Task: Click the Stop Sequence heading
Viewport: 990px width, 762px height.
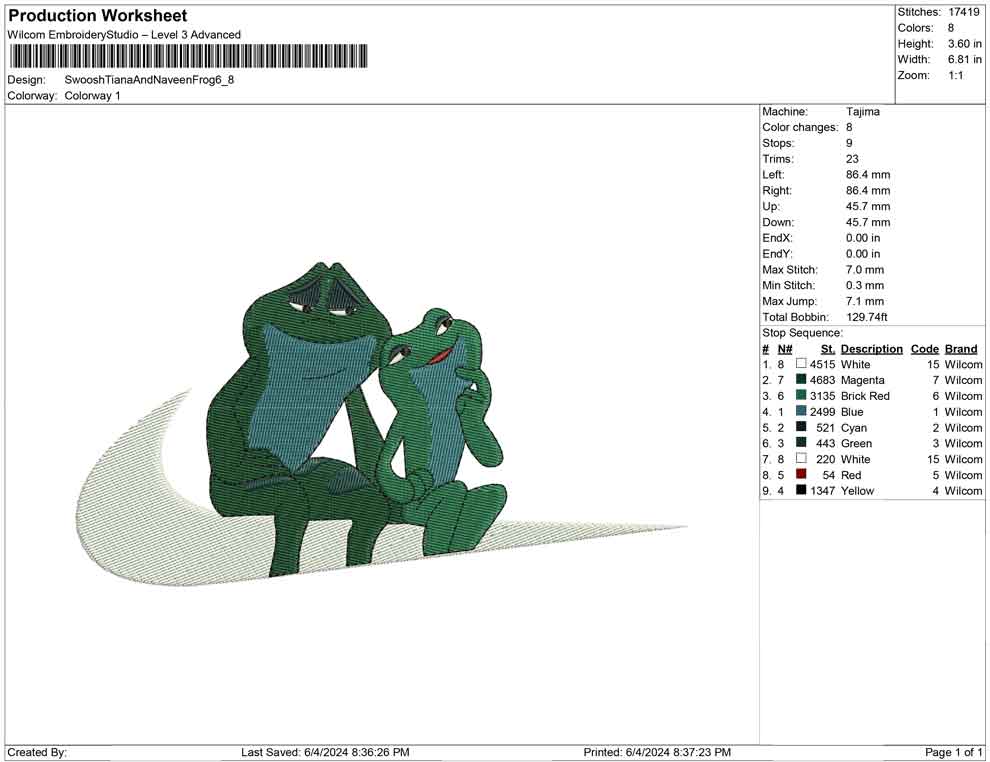Action: [802, 333]
